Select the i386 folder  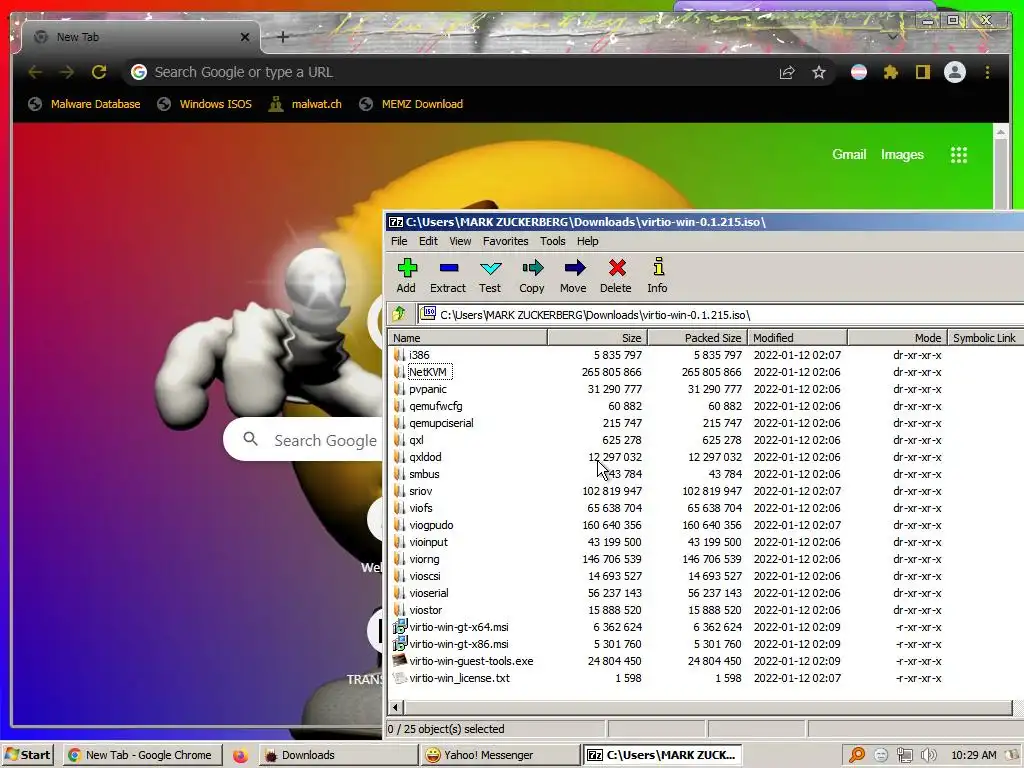[x=419, y=355]
